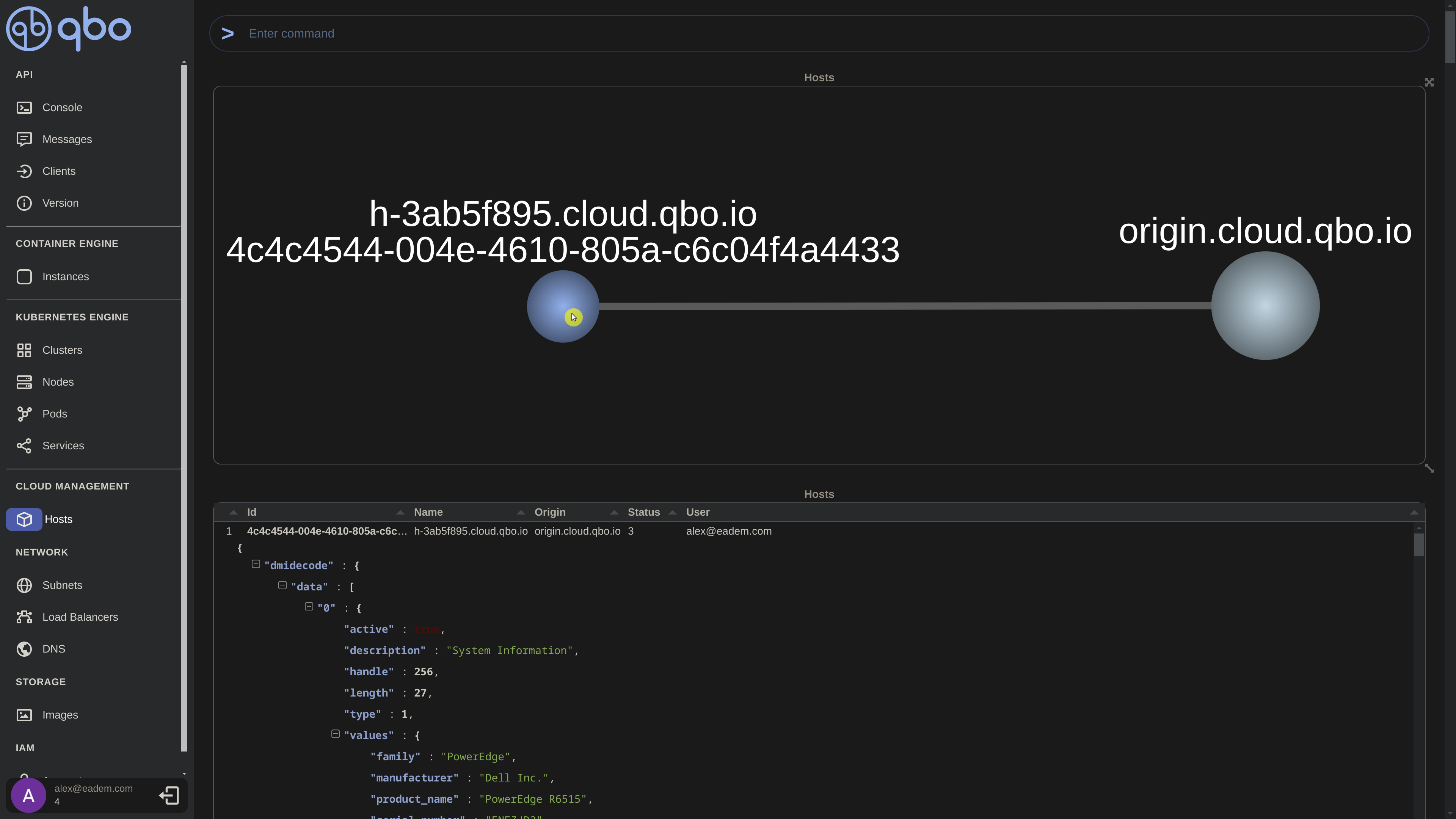The image size is (1456, 819).
Task: Click the user avatar A
Action: [x=28, y=795]
